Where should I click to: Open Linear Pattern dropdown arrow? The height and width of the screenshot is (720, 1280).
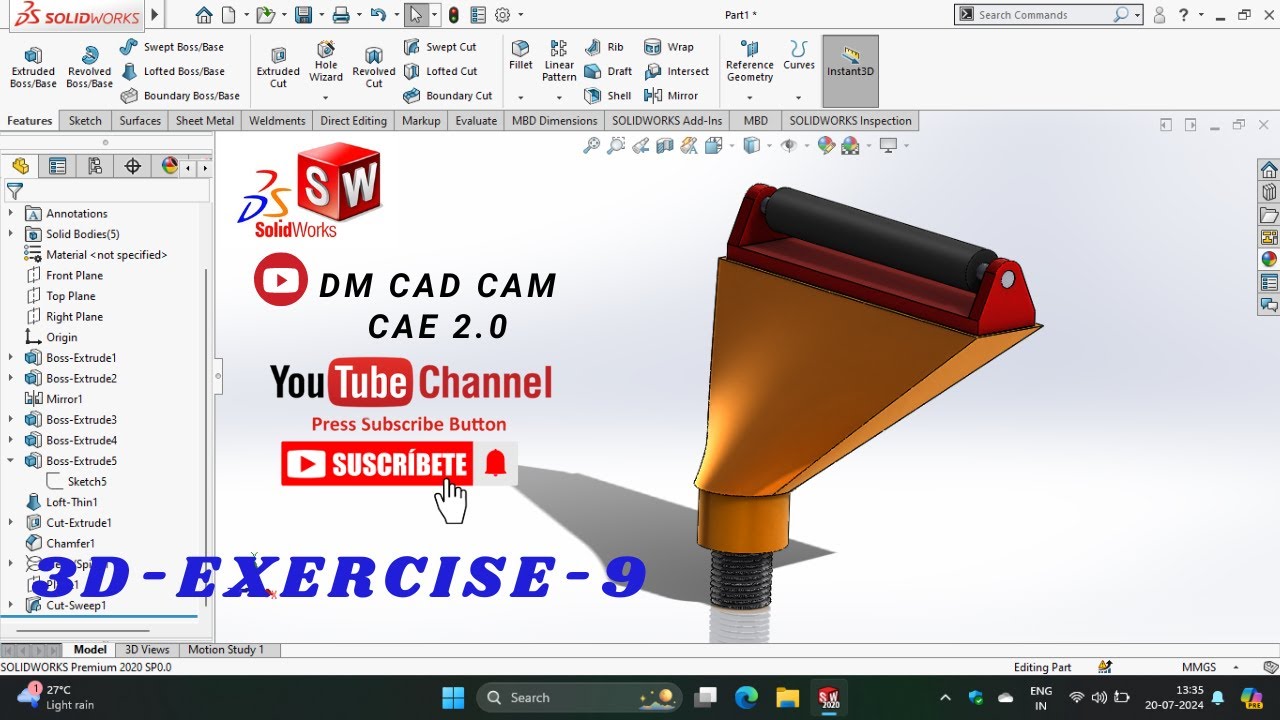click(559, 98)
